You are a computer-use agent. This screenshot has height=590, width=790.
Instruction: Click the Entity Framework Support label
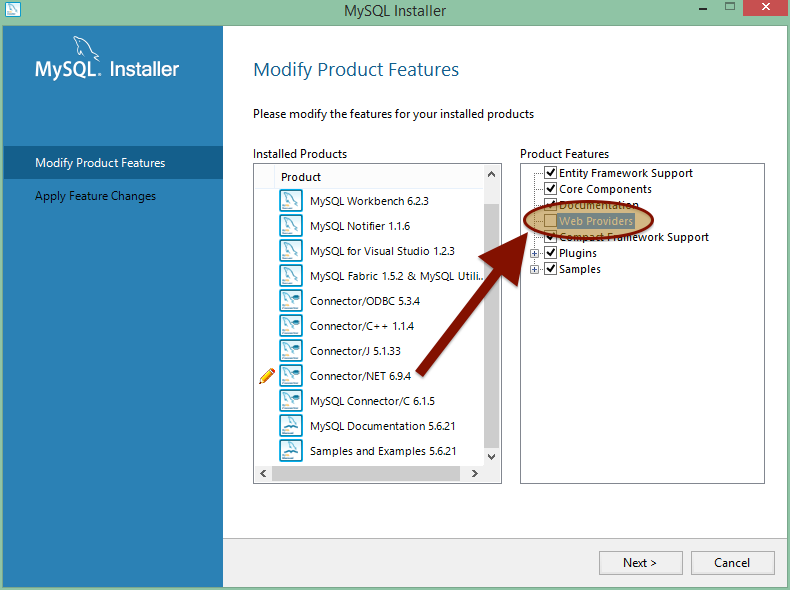click(626, 173)
